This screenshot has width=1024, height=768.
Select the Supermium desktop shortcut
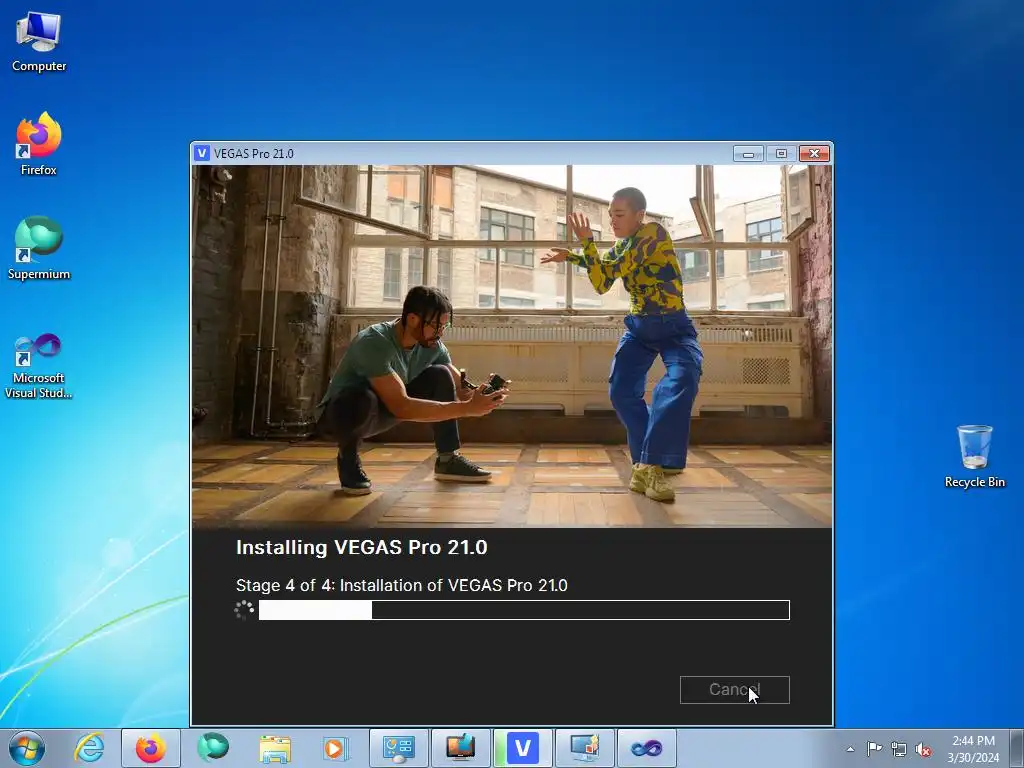[39, 248]
